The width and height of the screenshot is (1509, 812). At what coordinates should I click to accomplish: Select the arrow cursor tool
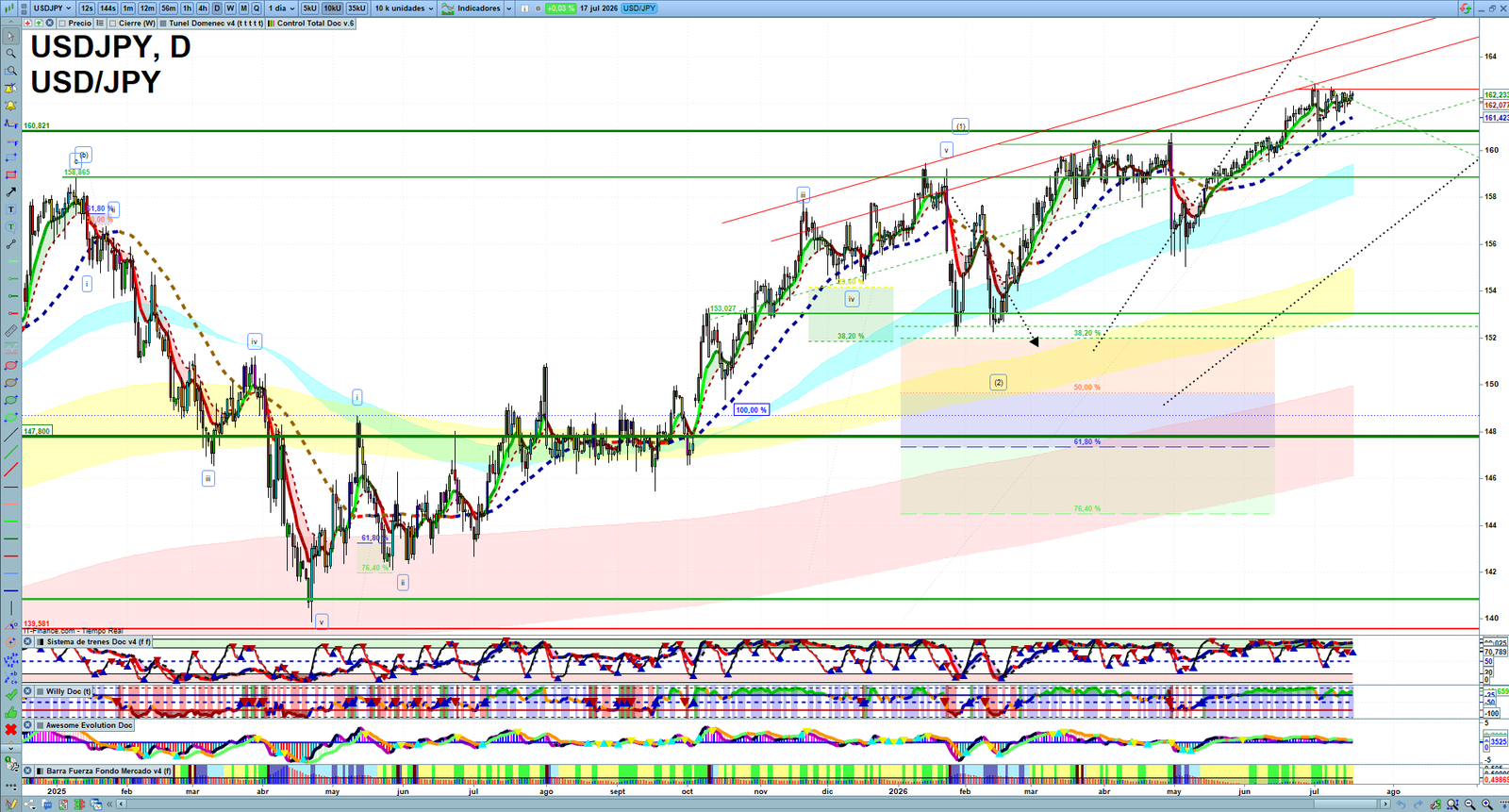(x=11, y=36)
